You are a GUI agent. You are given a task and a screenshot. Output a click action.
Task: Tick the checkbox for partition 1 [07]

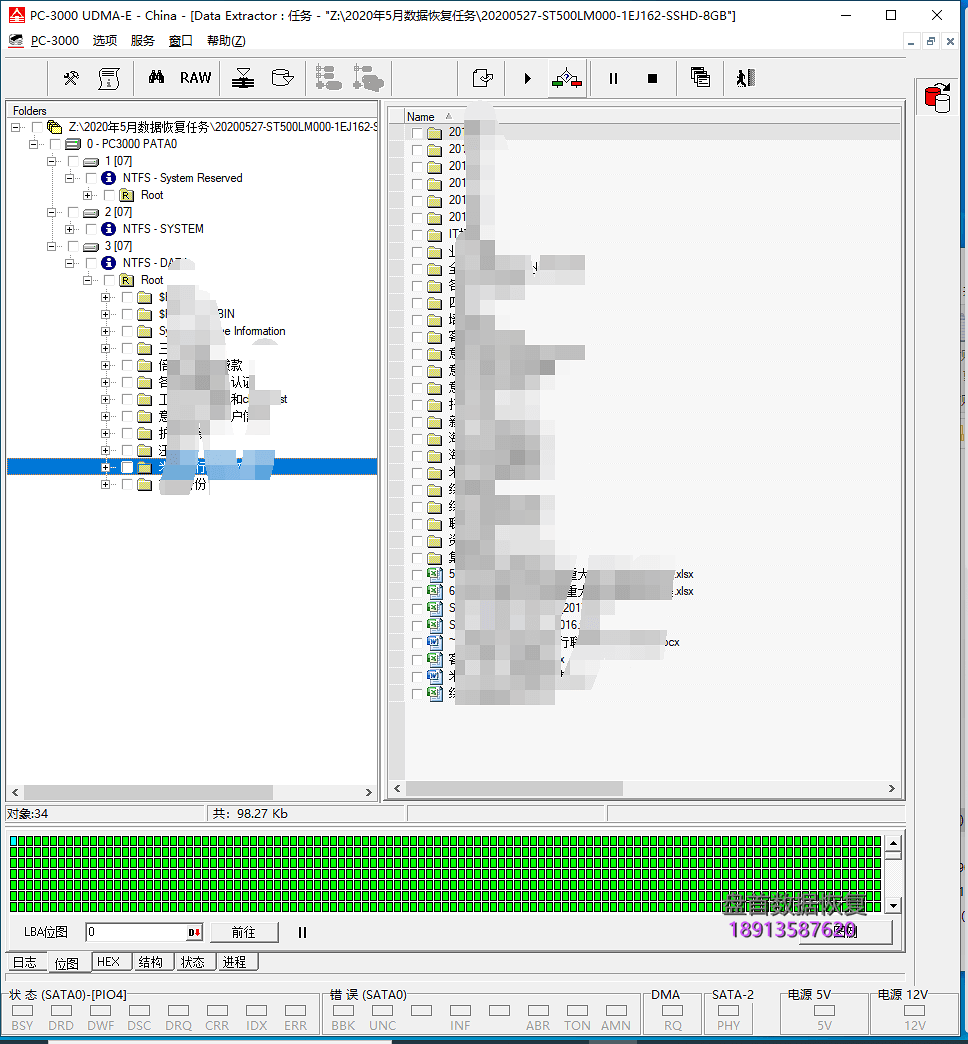(x=73, y=161)
